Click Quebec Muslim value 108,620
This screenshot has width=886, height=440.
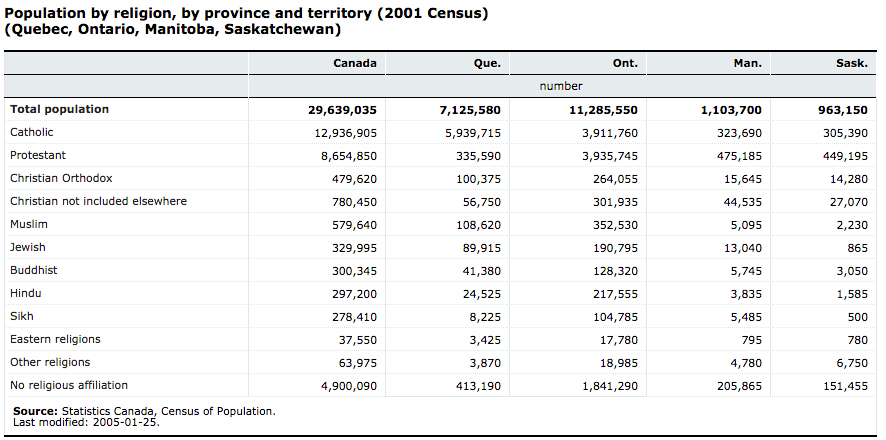click(x=478, y=225)
